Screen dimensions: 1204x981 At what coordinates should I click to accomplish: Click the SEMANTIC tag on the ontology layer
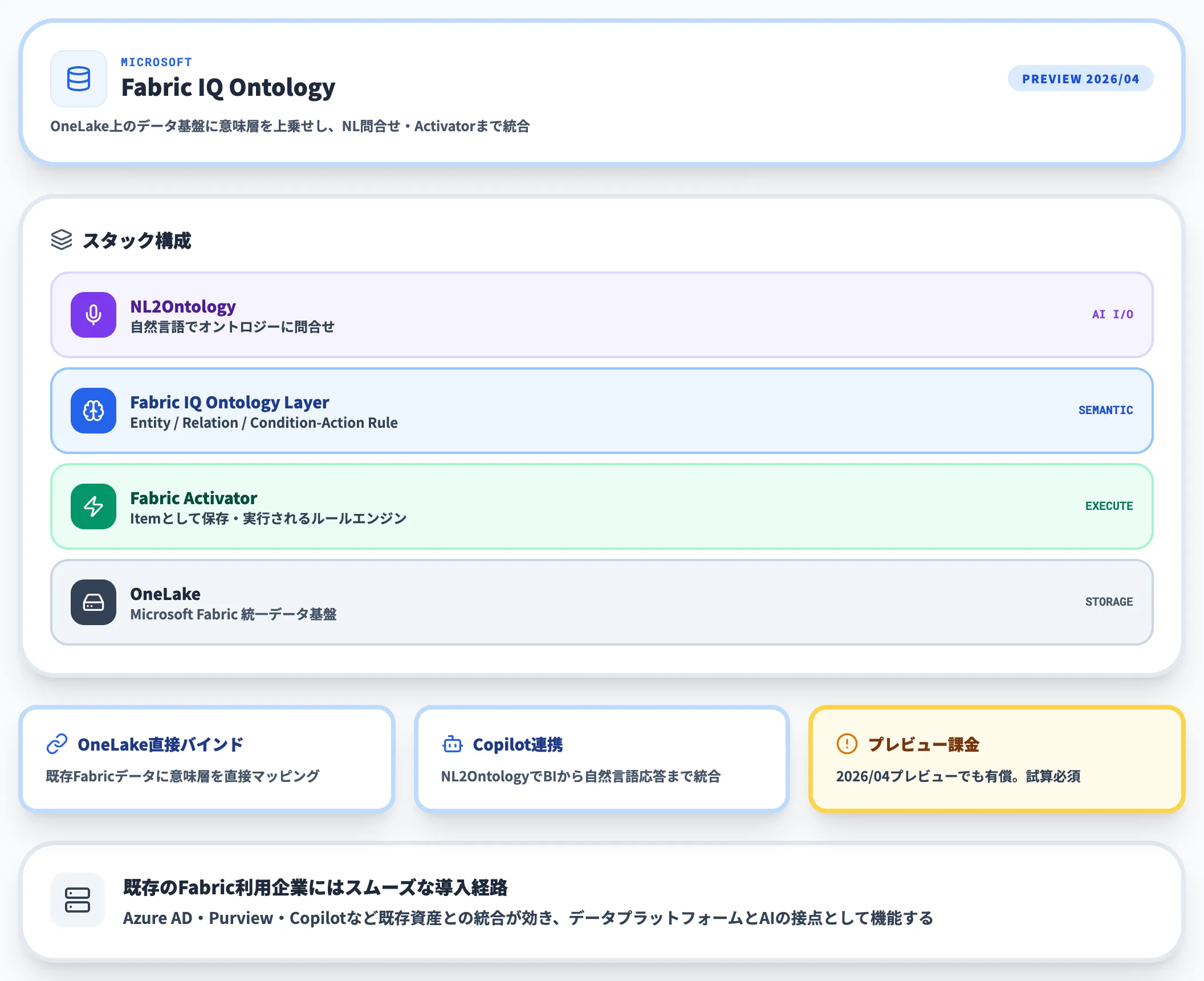pos(1105,410)
